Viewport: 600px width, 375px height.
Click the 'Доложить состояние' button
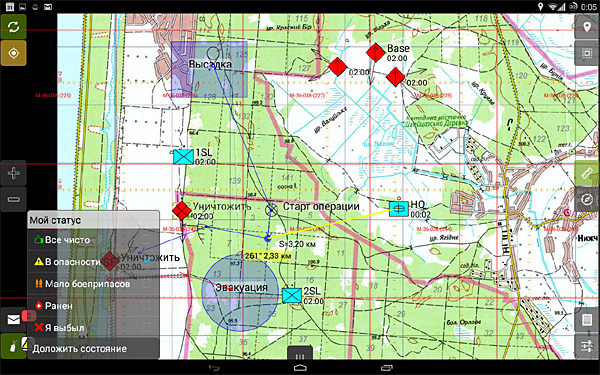(93, 349)
